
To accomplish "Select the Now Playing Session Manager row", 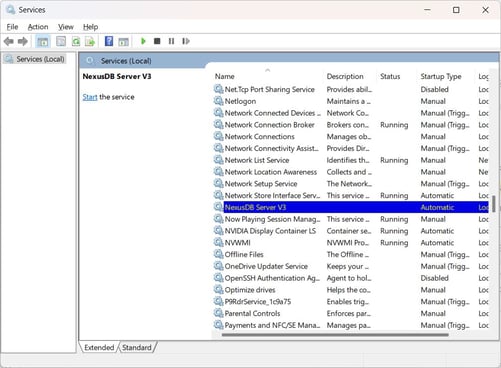I will [x=351, y=219].
